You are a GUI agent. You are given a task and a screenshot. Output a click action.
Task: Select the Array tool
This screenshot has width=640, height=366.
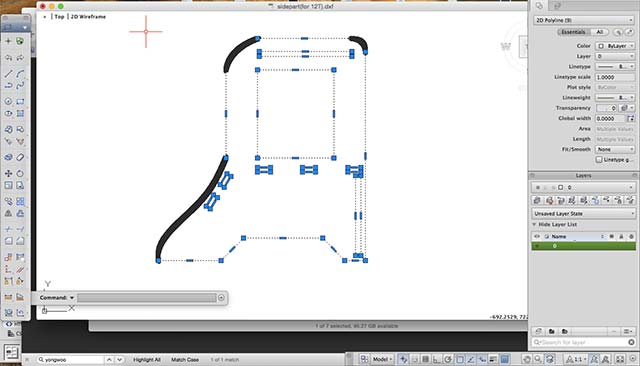tap(20, 201)
